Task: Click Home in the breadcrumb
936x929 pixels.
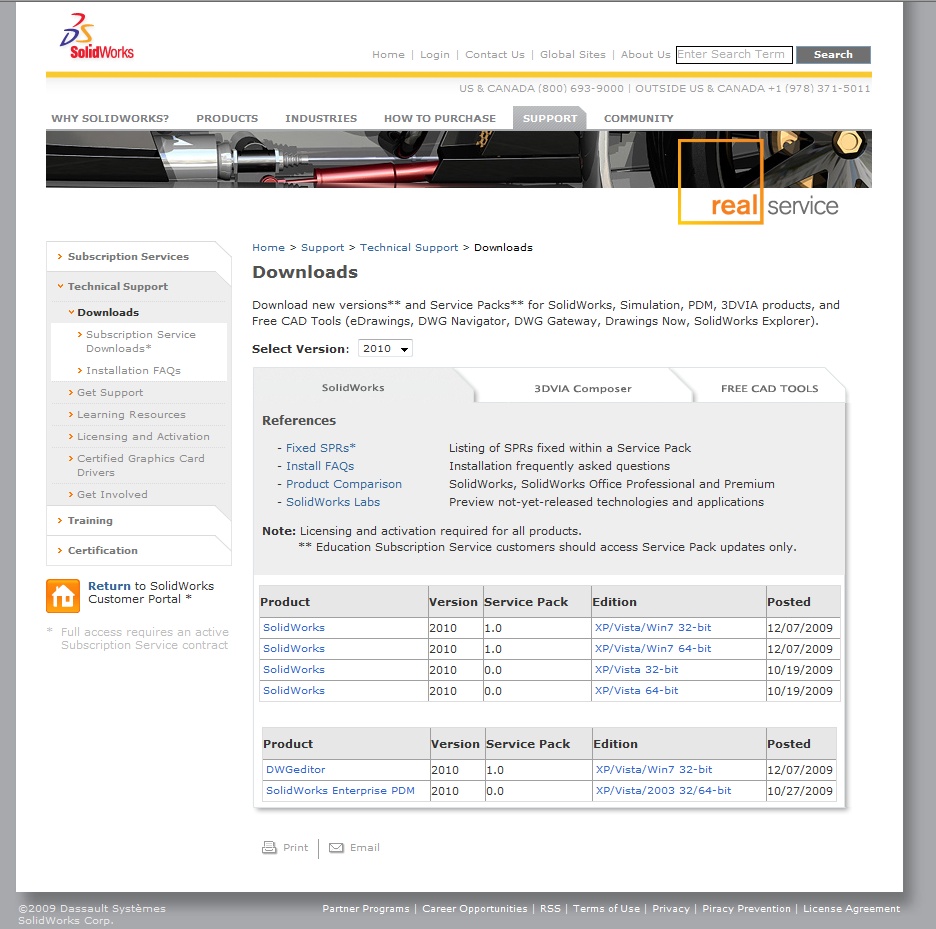Action: click(268, 247)
